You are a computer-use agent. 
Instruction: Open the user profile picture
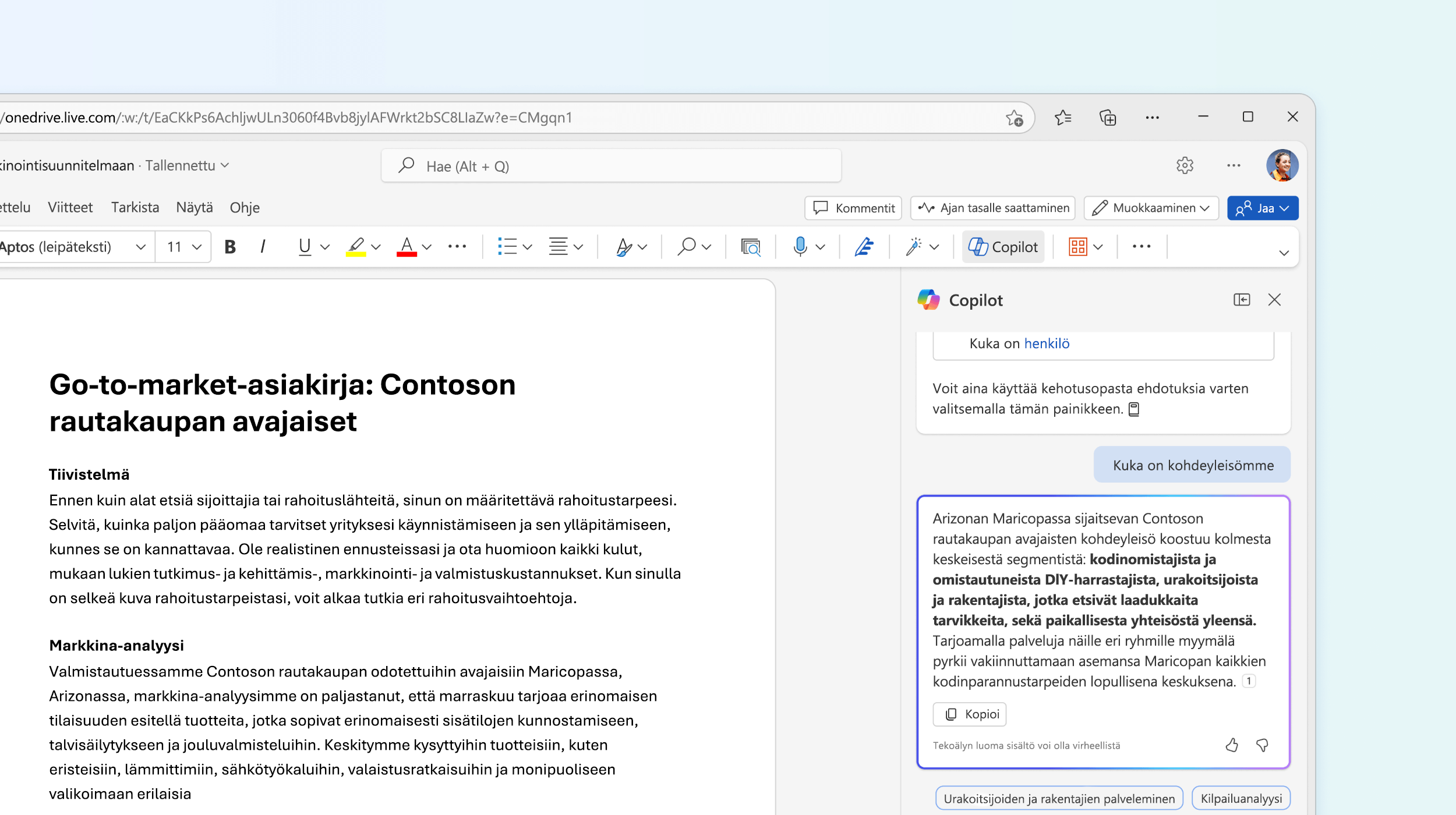tap(1282, 165)
